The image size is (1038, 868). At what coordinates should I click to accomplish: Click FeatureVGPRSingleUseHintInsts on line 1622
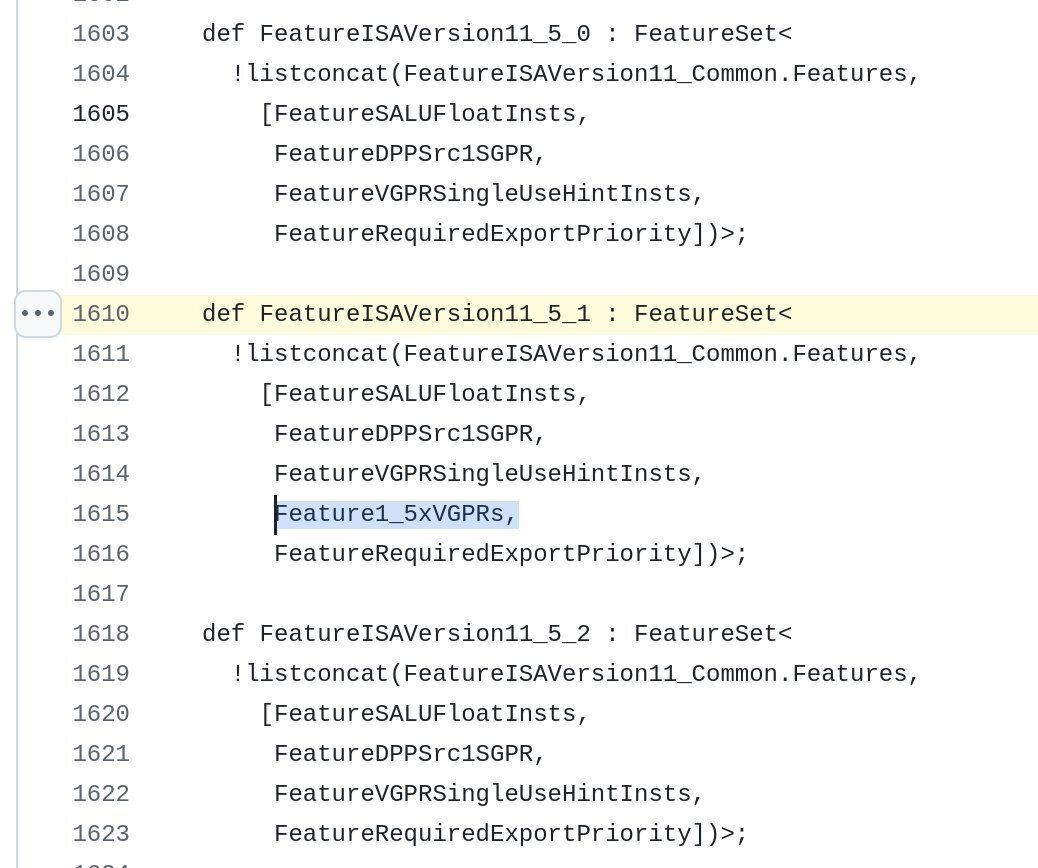point(483,794)
